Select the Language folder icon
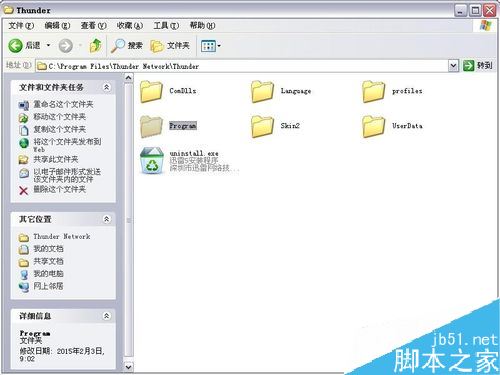The width and height of the screenshot is (500, 375). pyautogui.click(x=262, y=91)
